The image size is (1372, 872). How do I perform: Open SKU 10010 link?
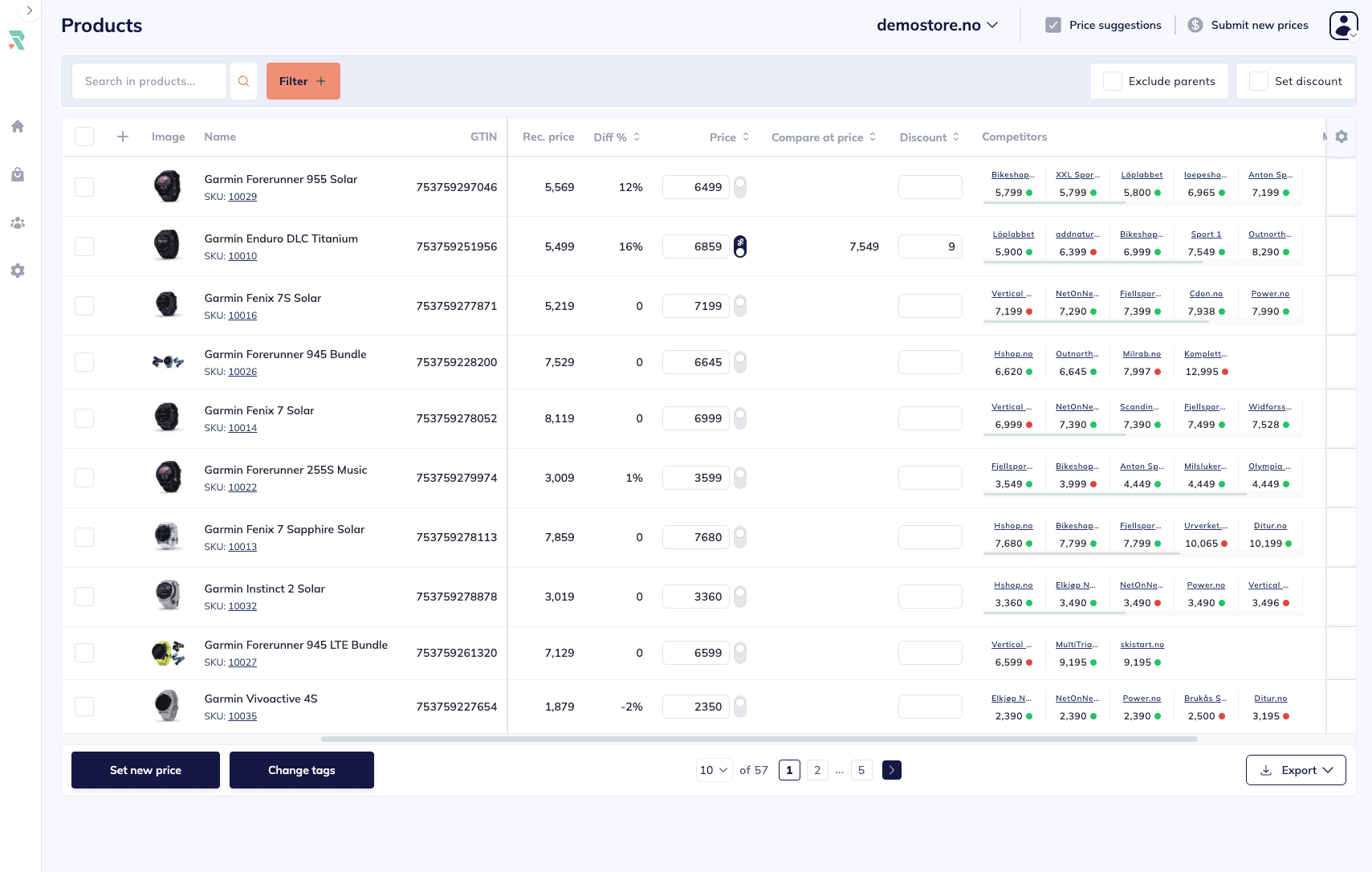point(242,256)
